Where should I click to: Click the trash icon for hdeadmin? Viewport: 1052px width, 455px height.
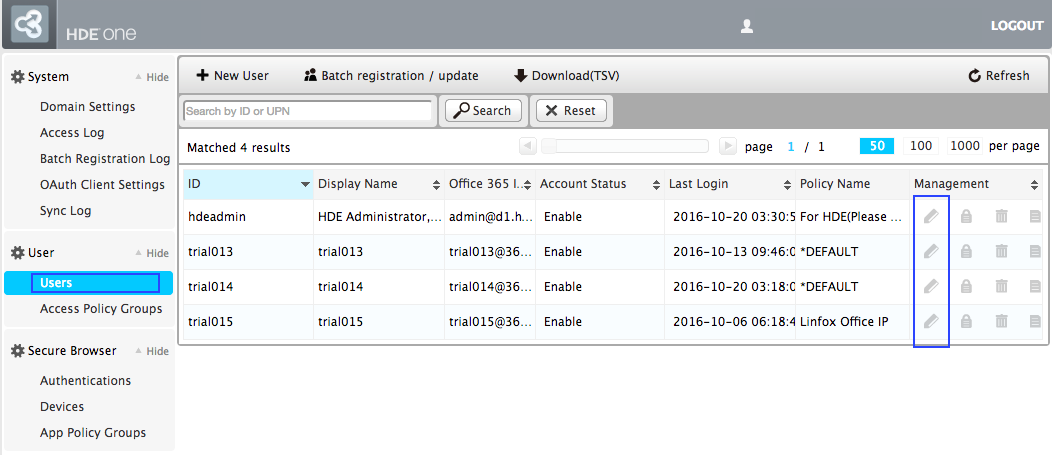[1001, 216]
